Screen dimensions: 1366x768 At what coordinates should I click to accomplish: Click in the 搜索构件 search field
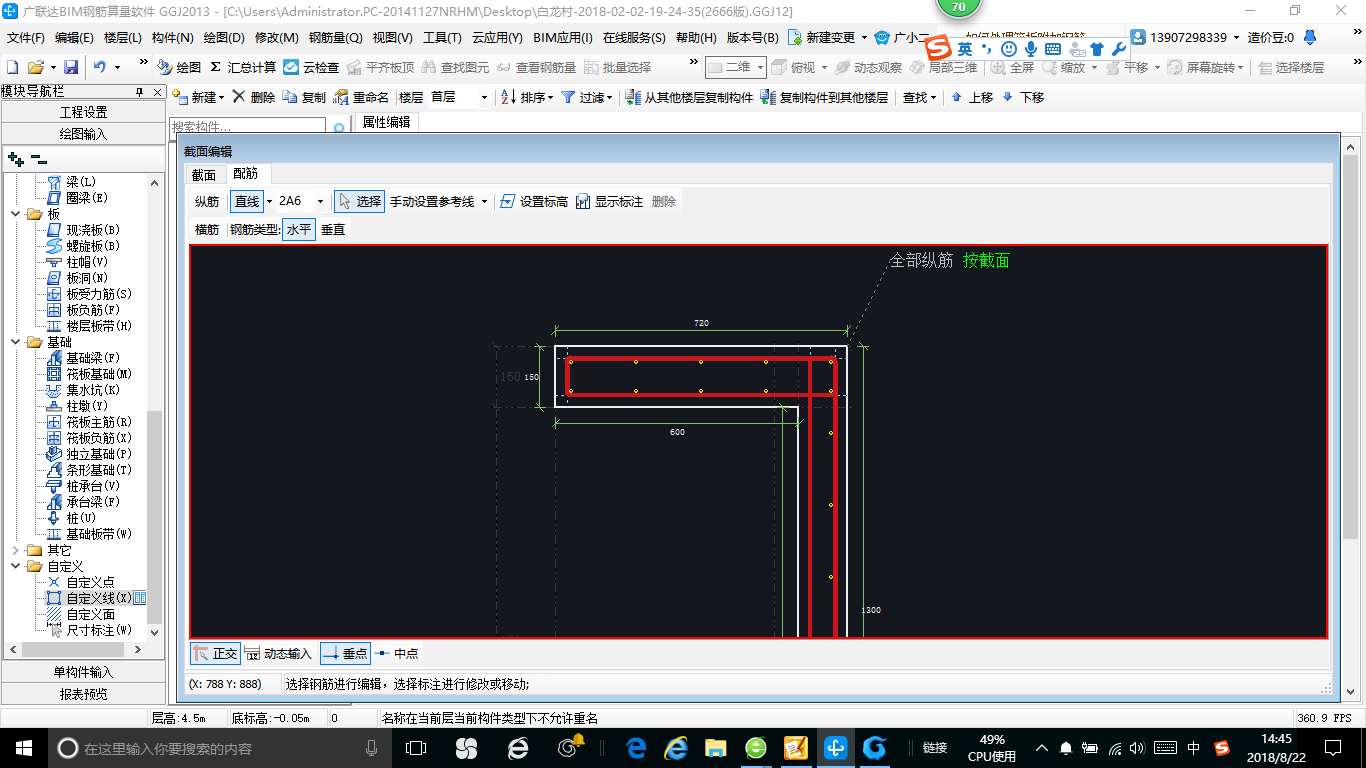[248, 128]
